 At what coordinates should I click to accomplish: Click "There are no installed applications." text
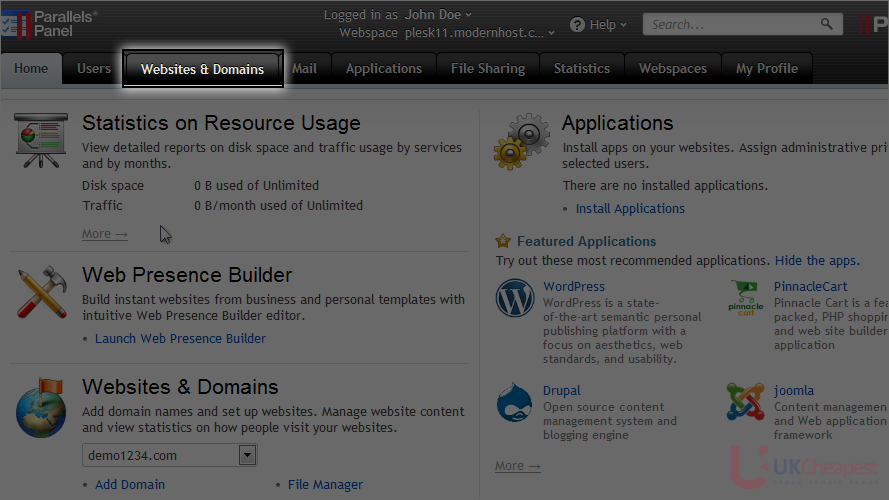click(x=665, y=186)
